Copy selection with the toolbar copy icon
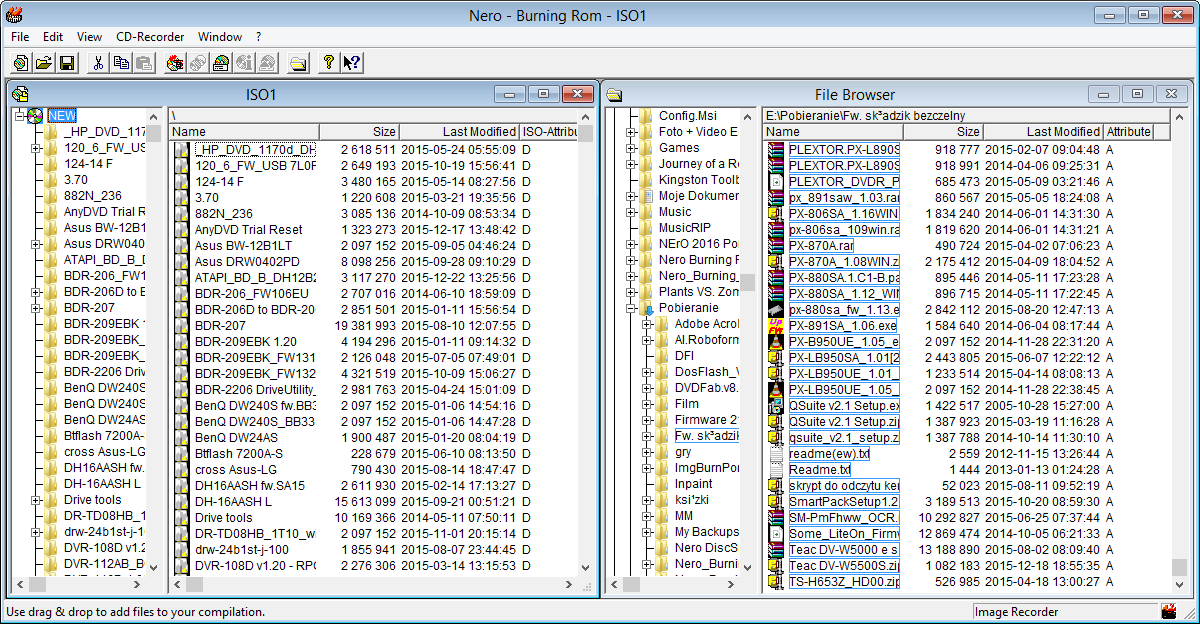Screen dimensions: 1200x624 [121, 63]
